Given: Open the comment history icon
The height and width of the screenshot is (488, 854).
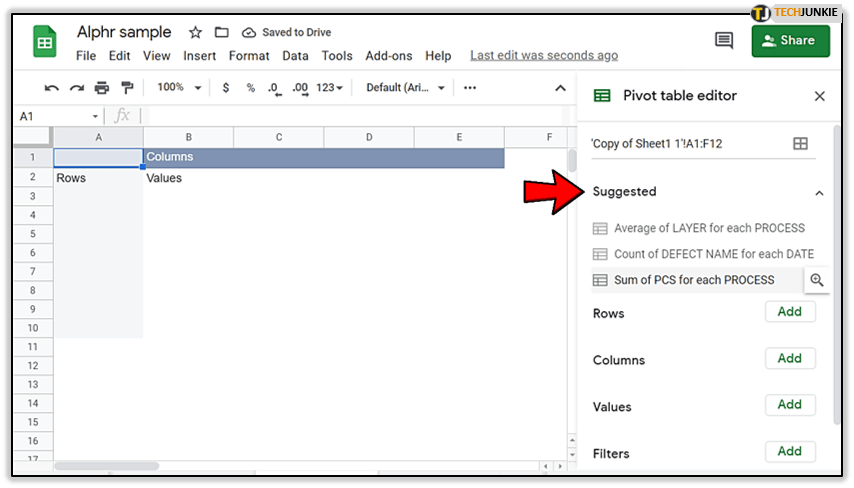Looking at the screenshot, I should click(724, 40).
